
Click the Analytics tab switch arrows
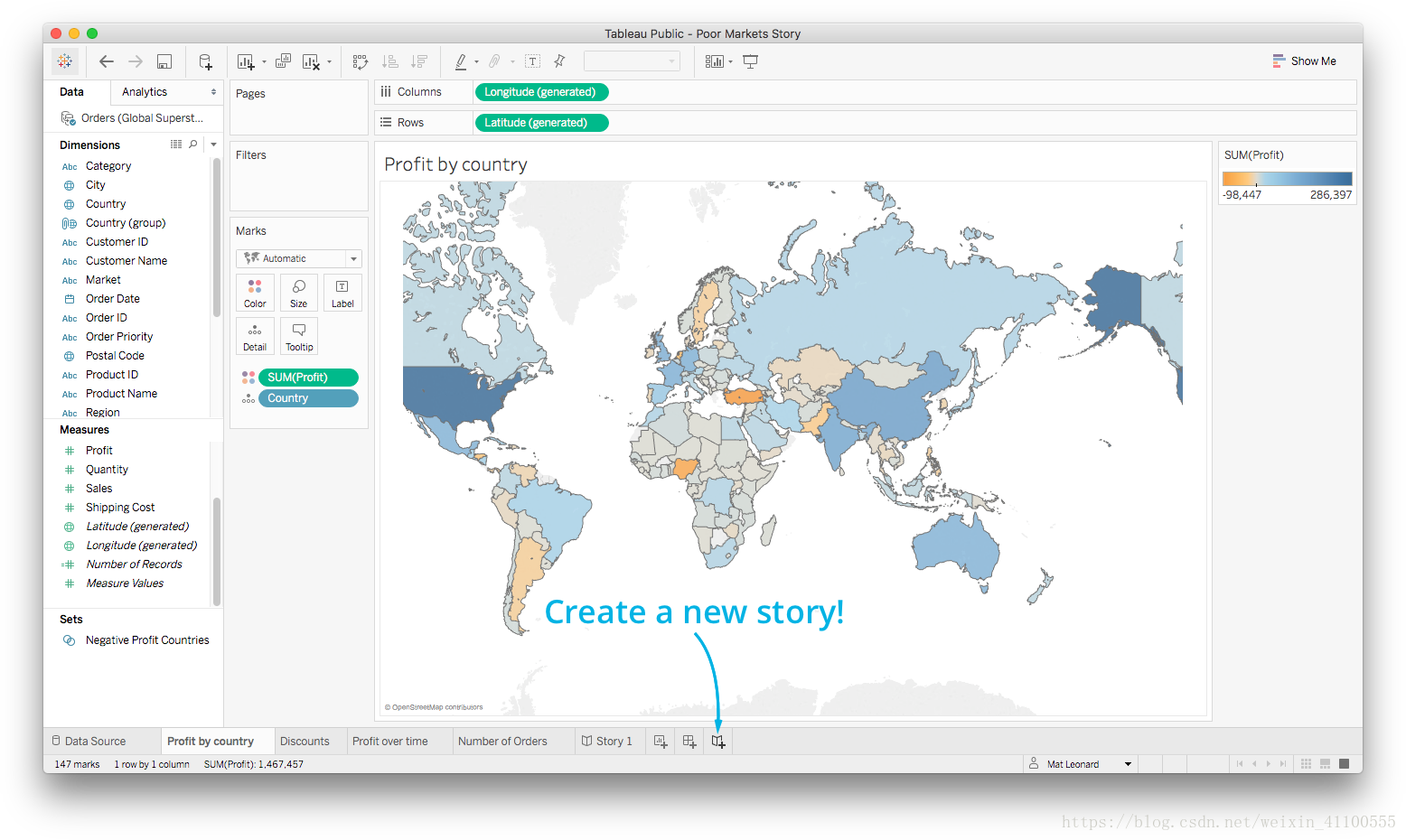coord(213,92)
